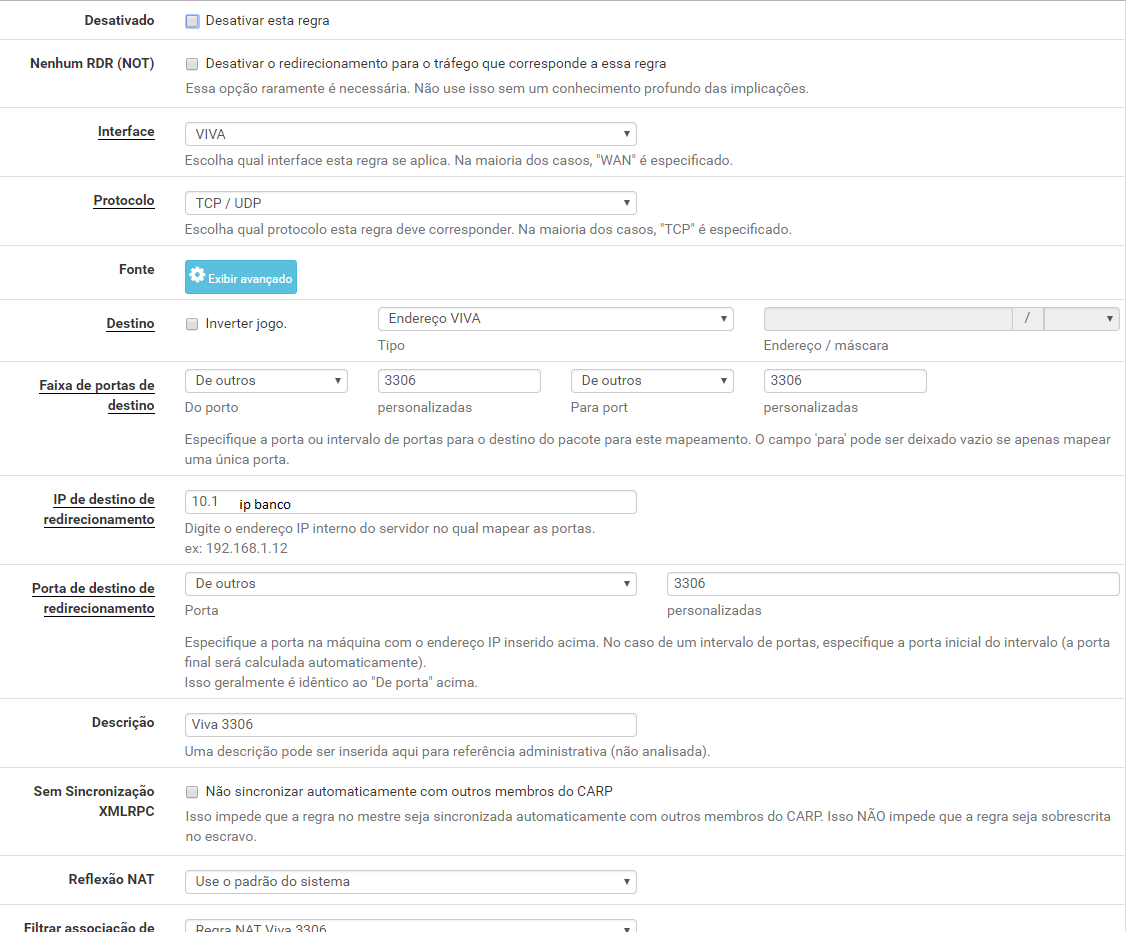
Task: Enable the 'Desativar esta regra' checkbox
Action: click(192, 21)
